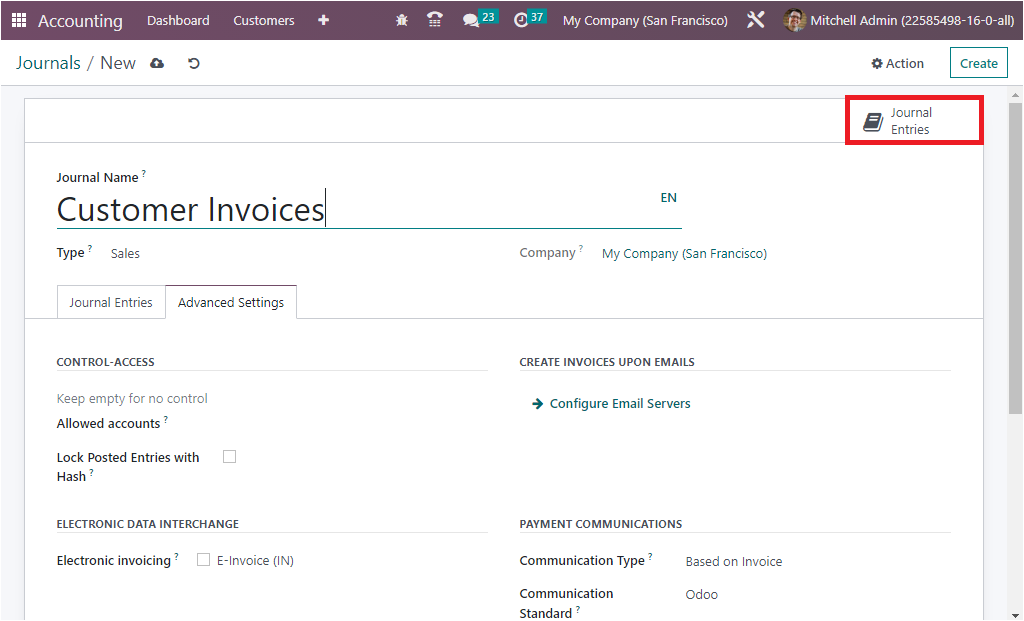Click the plus icon in the navbar
Viewport: 1024px width, 621px height.
(x=323, y=20)
